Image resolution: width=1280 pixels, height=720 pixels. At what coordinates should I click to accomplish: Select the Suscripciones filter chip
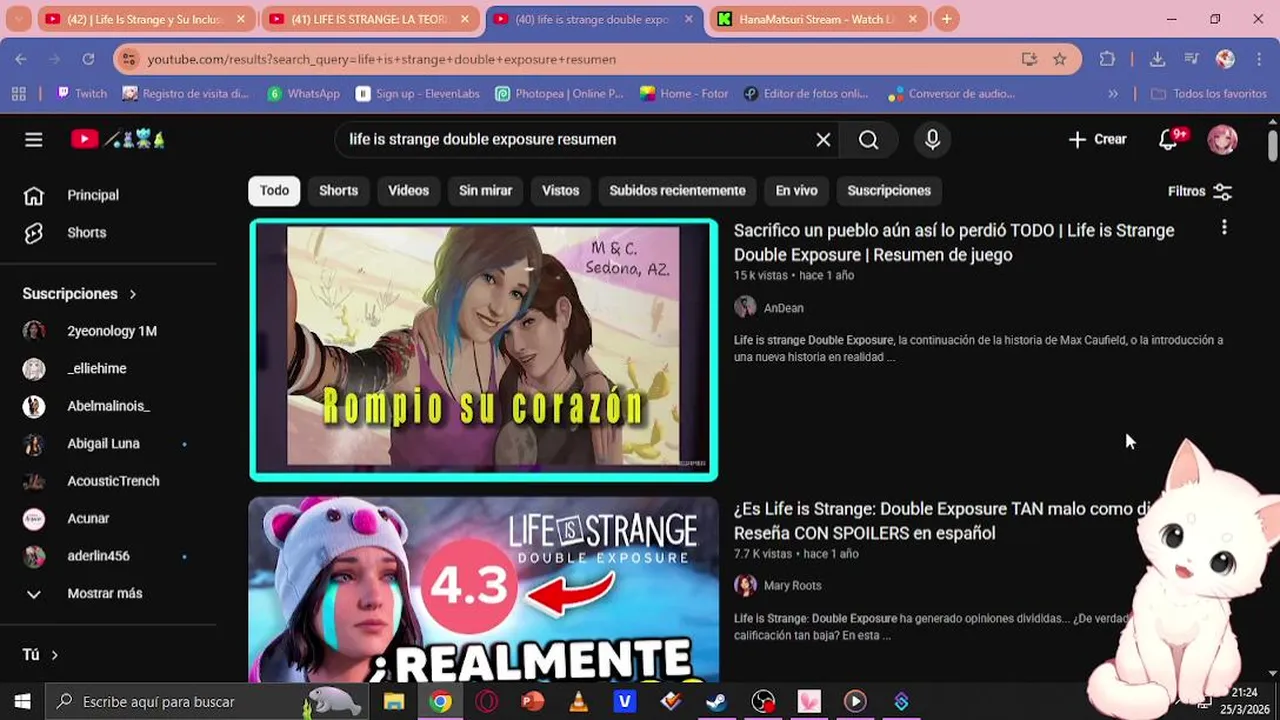point(889,191)
